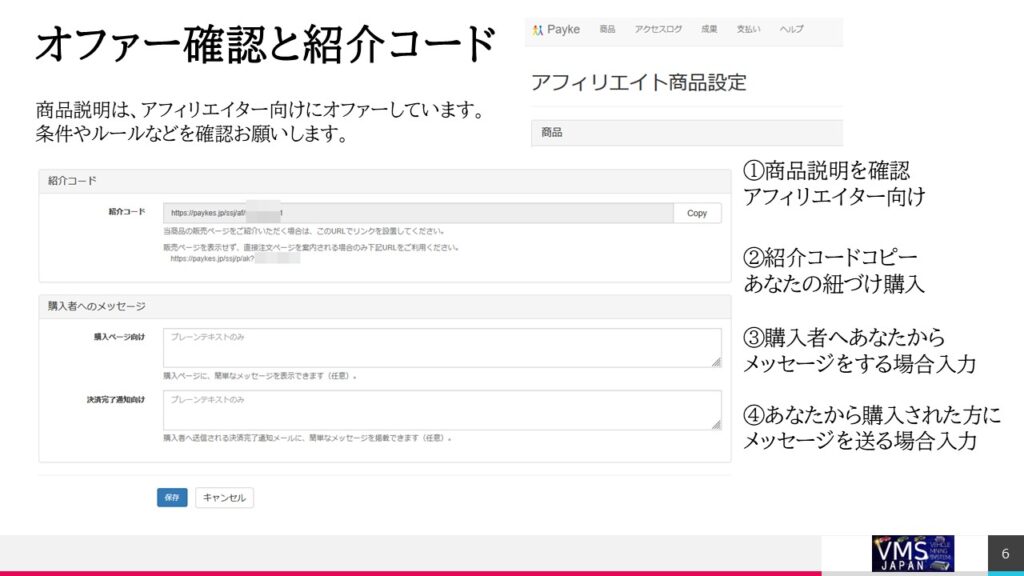1024x576 pixels.
Task: Click ヘルプ in the navigation bar
Action: [x=791, y=30]
